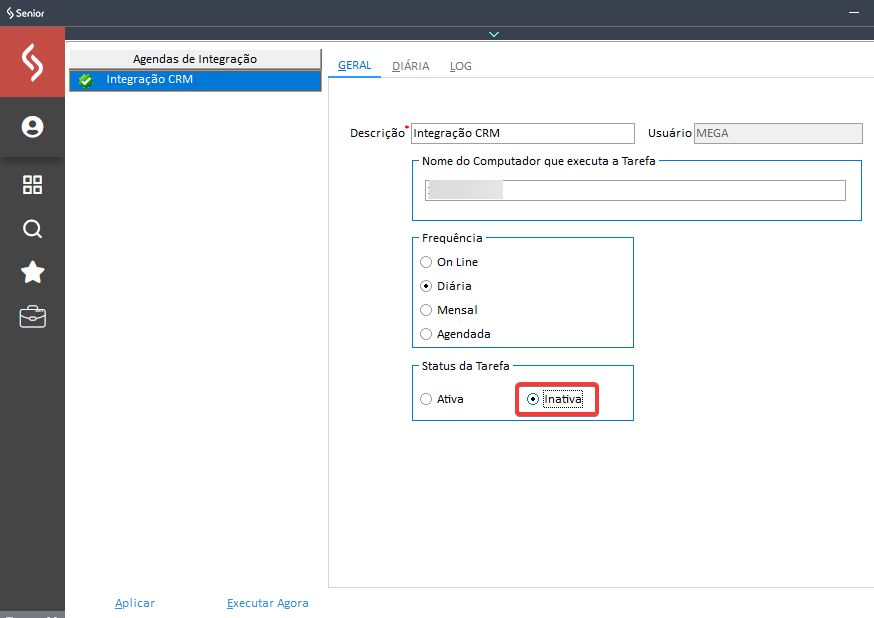This screenshot has width=874, height=618.
Task: Minimize the Senior window
Action: [x=853, y=12]
